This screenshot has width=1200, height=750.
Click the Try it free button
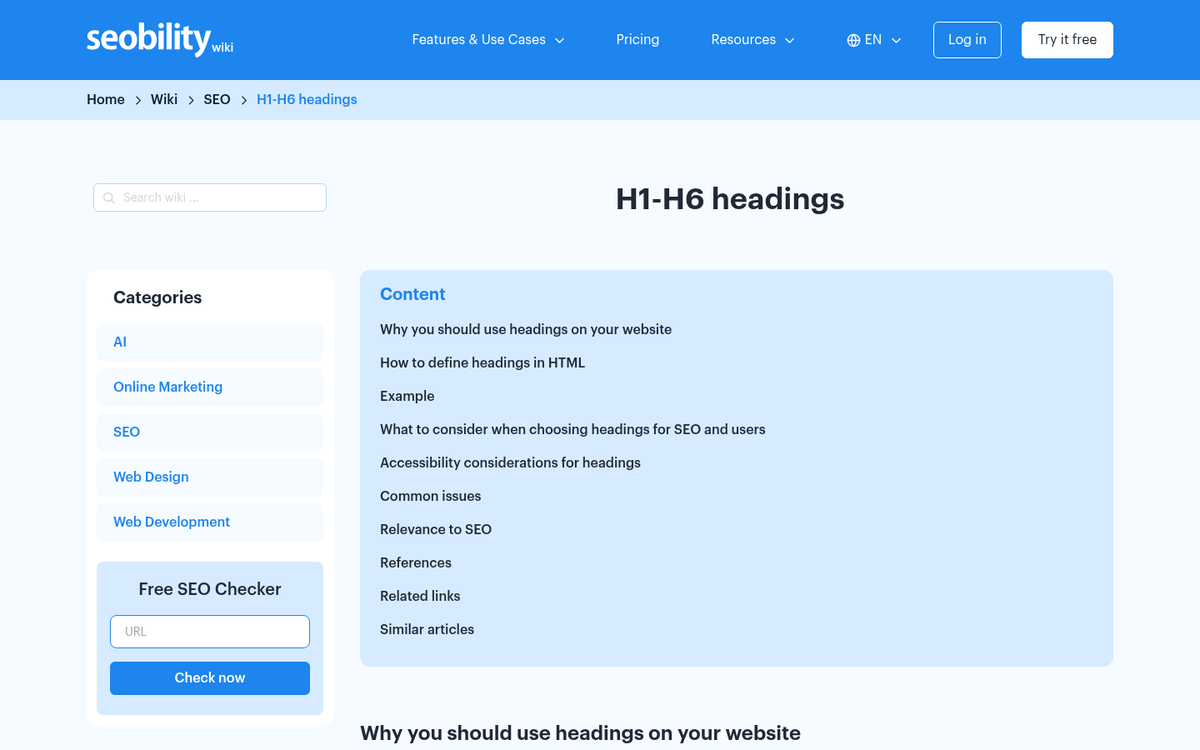pyautogui.click(x=1067, y=39)
